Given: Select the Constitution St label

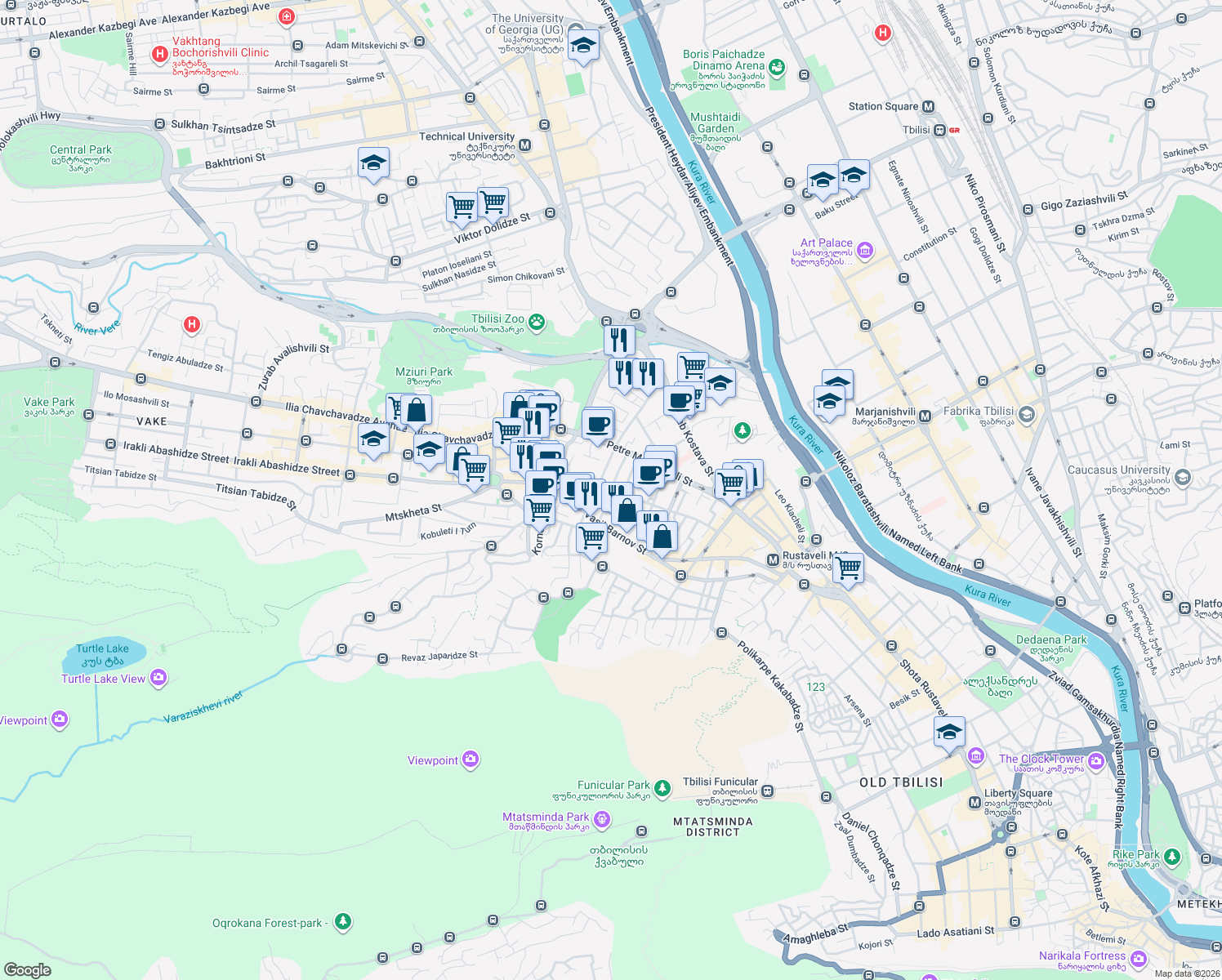Looking at the screenshot, I should point(930,245).
